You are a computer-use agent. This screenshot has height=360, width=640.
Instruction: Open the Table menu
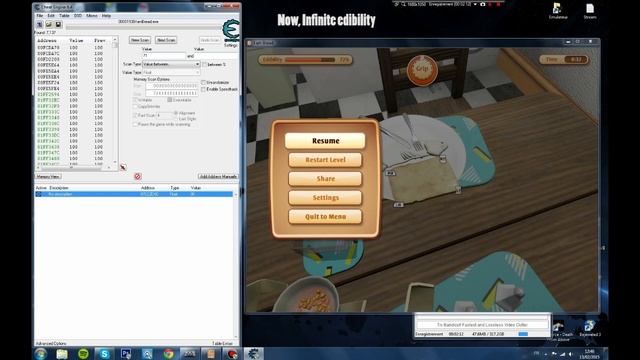click(x=64, y=16)
